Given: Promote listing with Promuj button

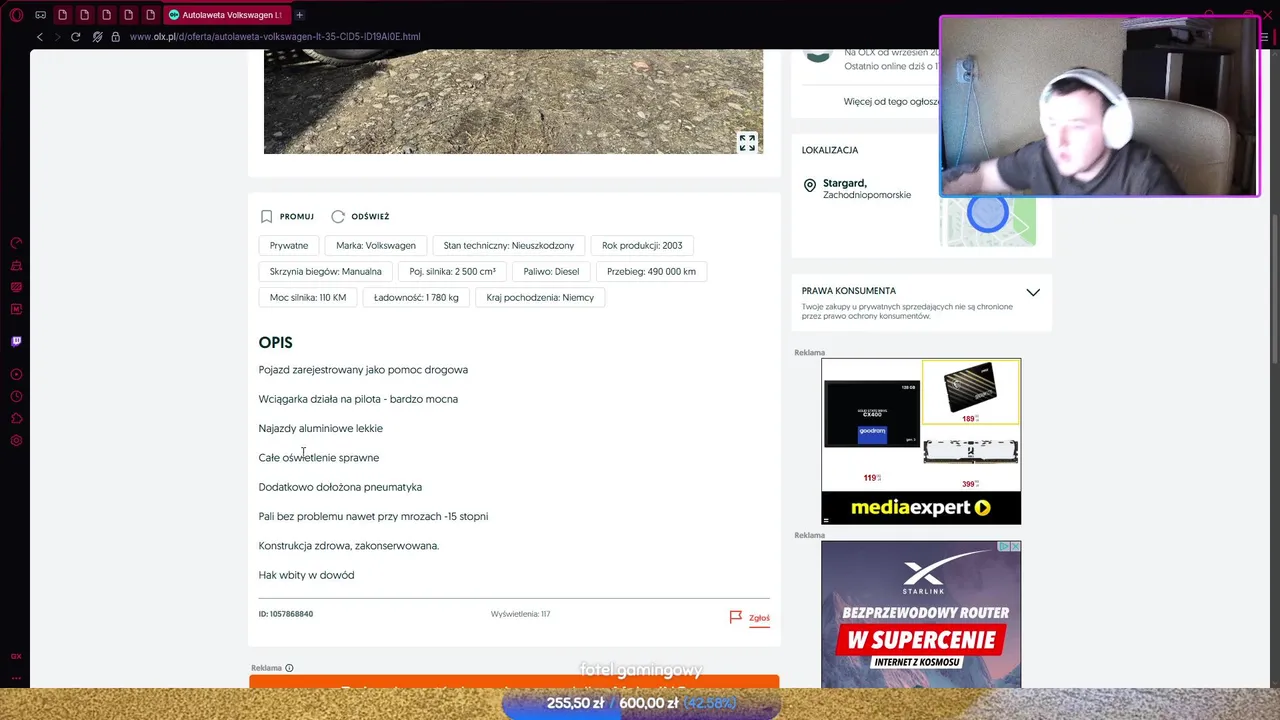Looking at the screenshot, I should coord(287,216).
